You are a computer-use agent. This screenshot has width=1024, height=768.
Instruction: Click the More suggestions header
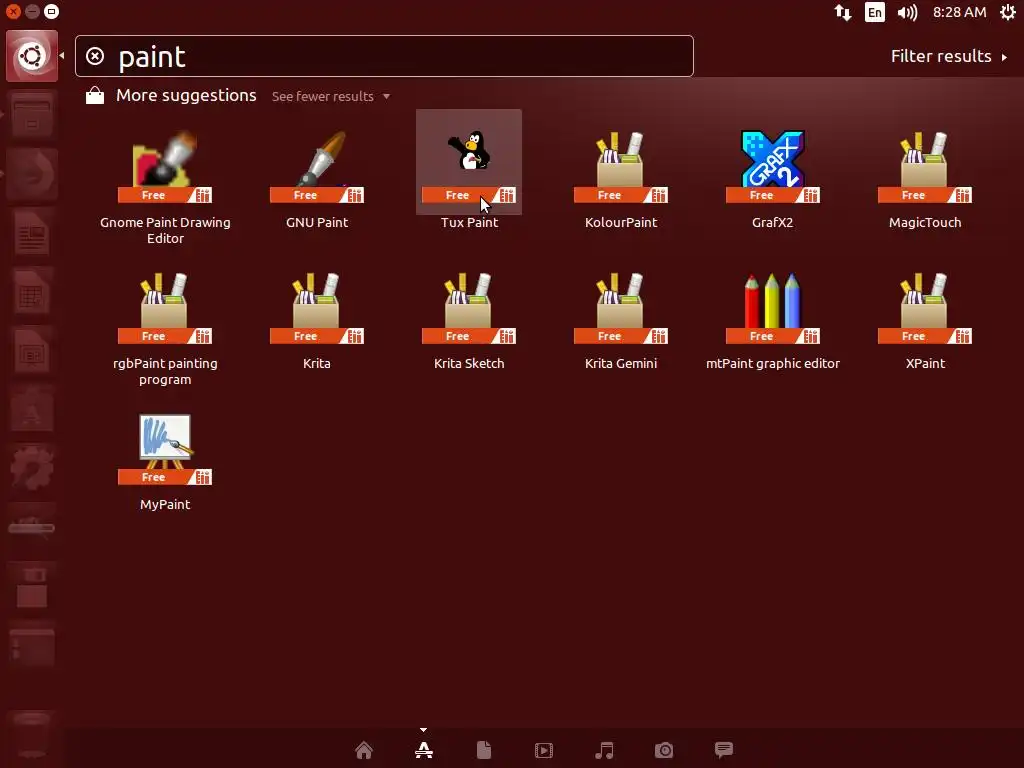pos(186,95)
